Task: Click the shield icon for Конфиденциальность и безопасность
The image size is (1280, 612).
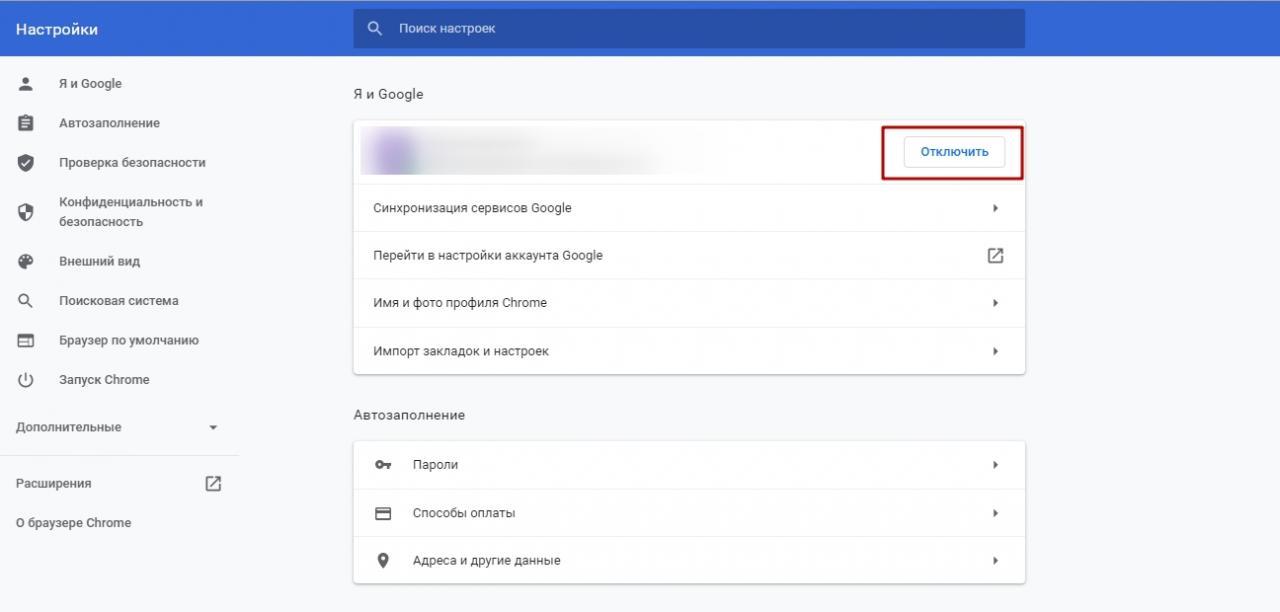Action: [26, 212]
